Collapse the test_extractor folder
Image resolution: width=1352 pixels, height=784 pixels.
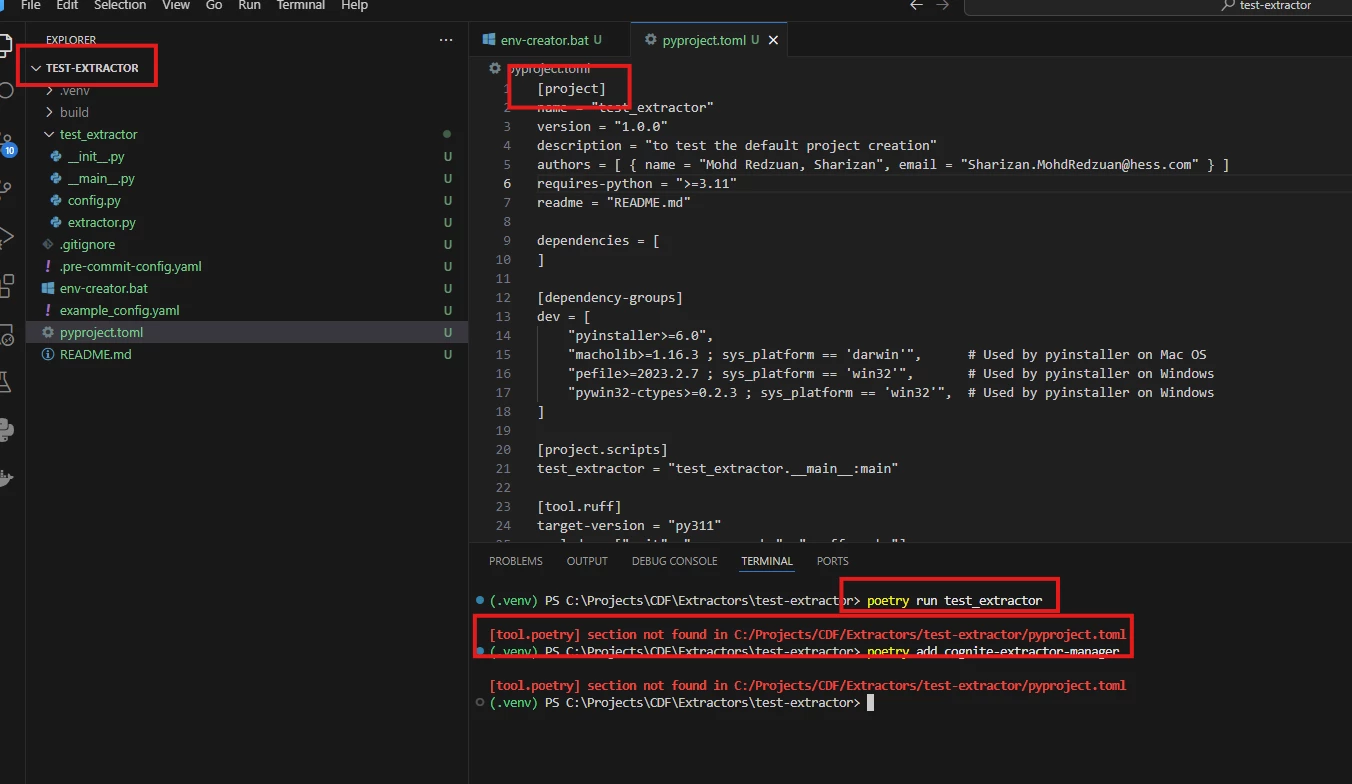coord(98,134)
